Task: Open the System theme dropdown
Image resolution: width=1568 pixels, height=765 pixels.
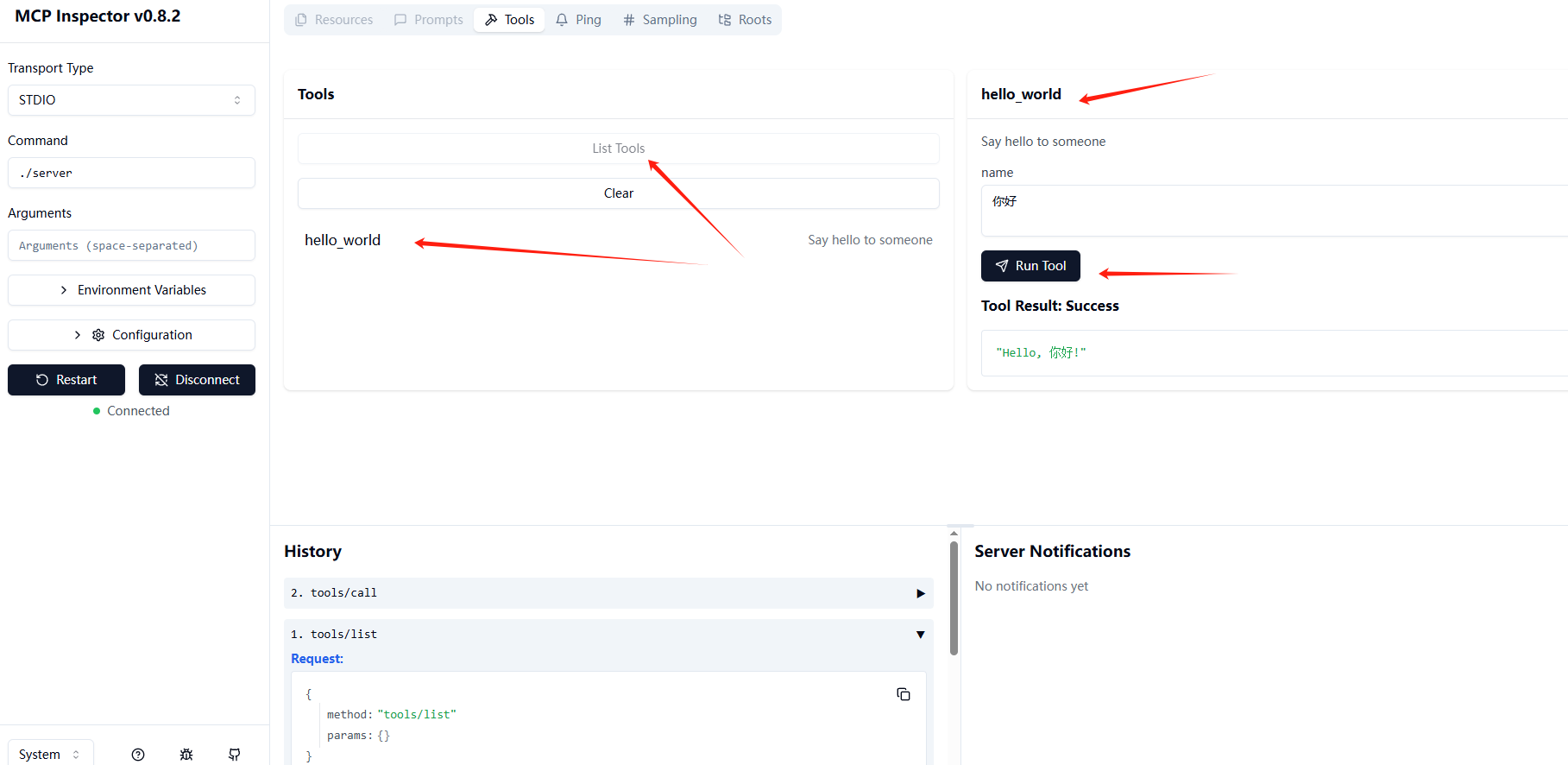Action: [x=51, y=754]
